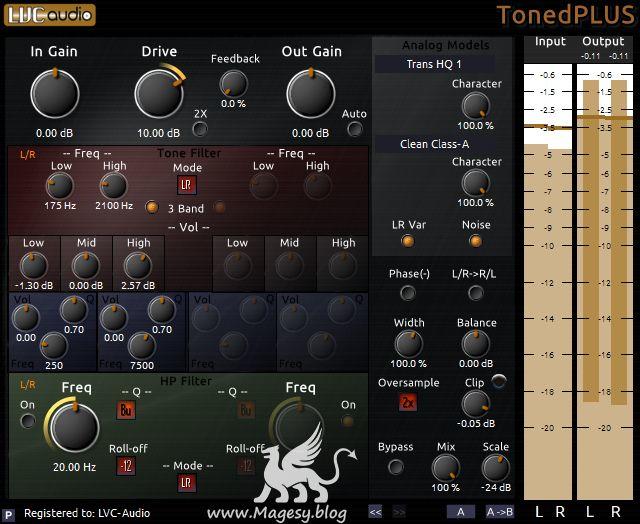Click the High Vol knob reading 2.57 dB
Viewport: 640px width, 524px height.
(138, 266)
